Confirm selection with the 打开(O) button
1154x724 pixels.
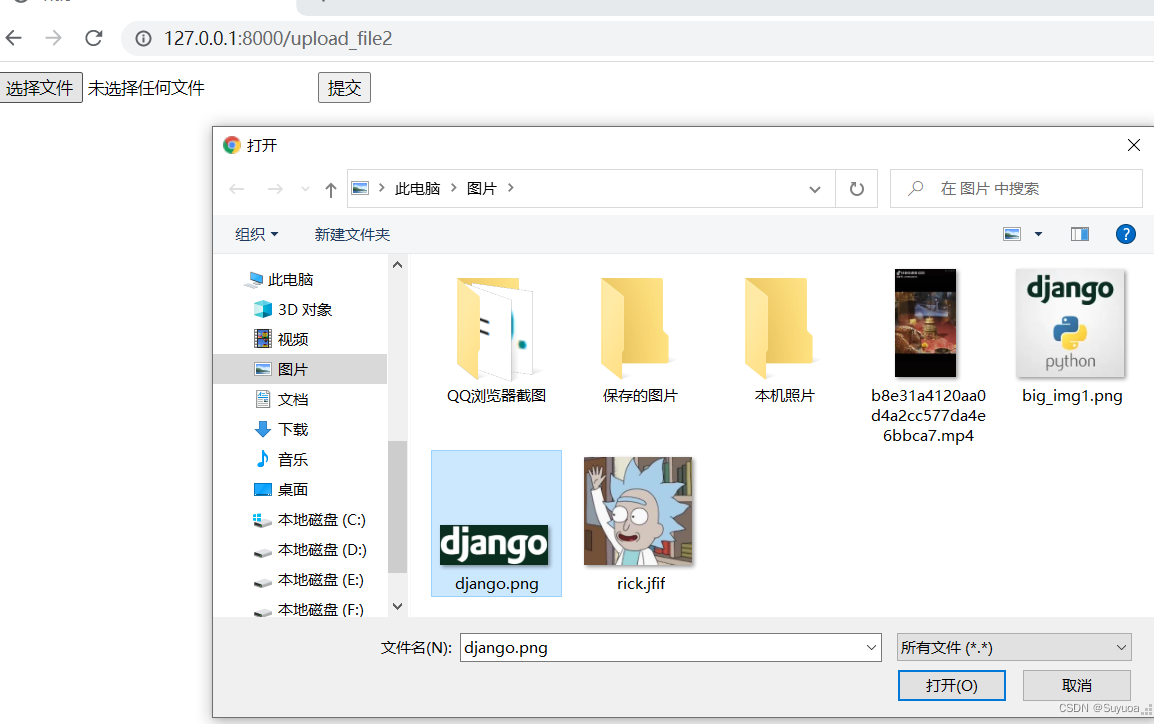(x=951, y=685)
